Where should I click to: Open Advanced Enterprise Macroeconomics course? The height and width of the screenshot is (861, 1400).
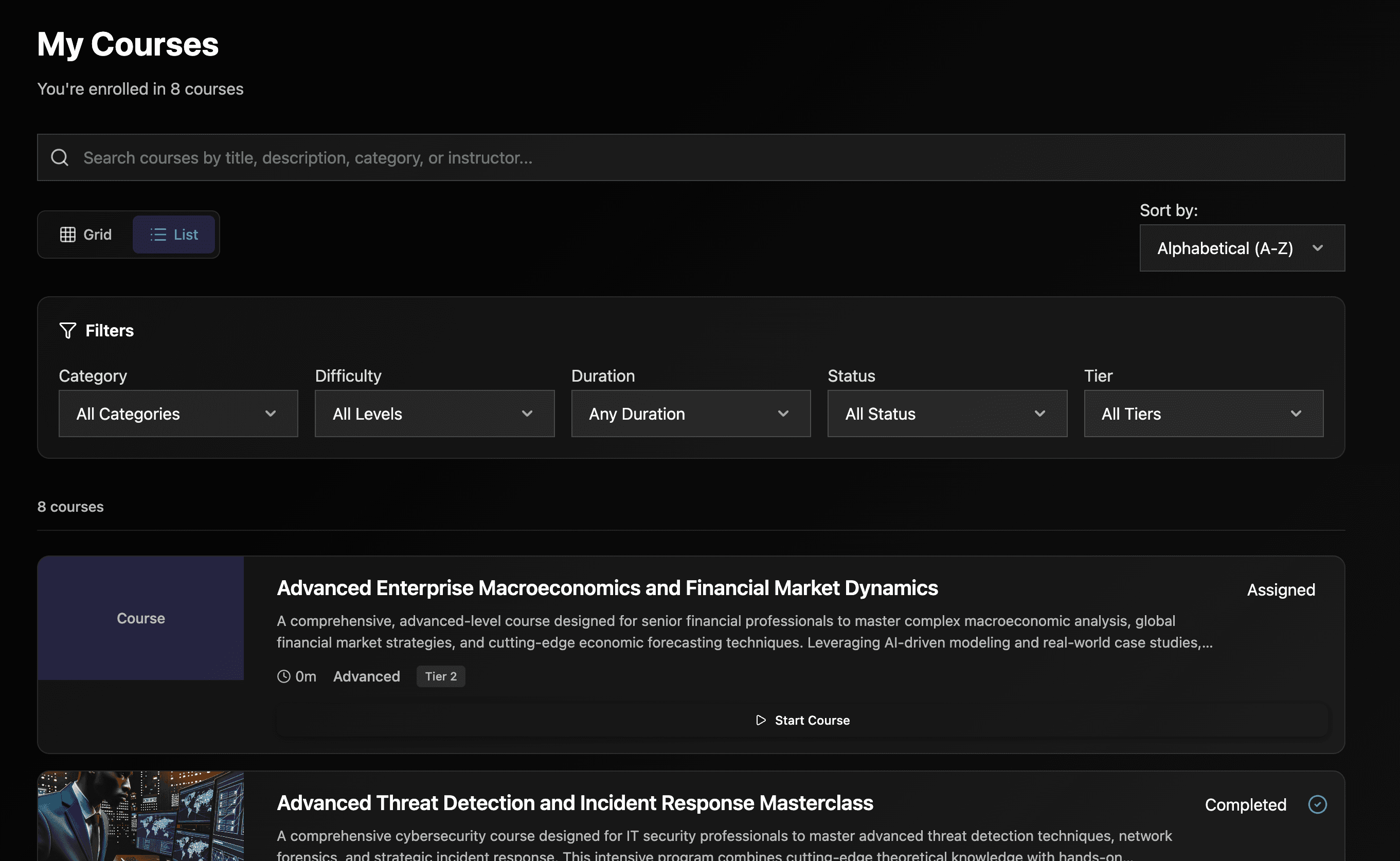click(607, 588)
